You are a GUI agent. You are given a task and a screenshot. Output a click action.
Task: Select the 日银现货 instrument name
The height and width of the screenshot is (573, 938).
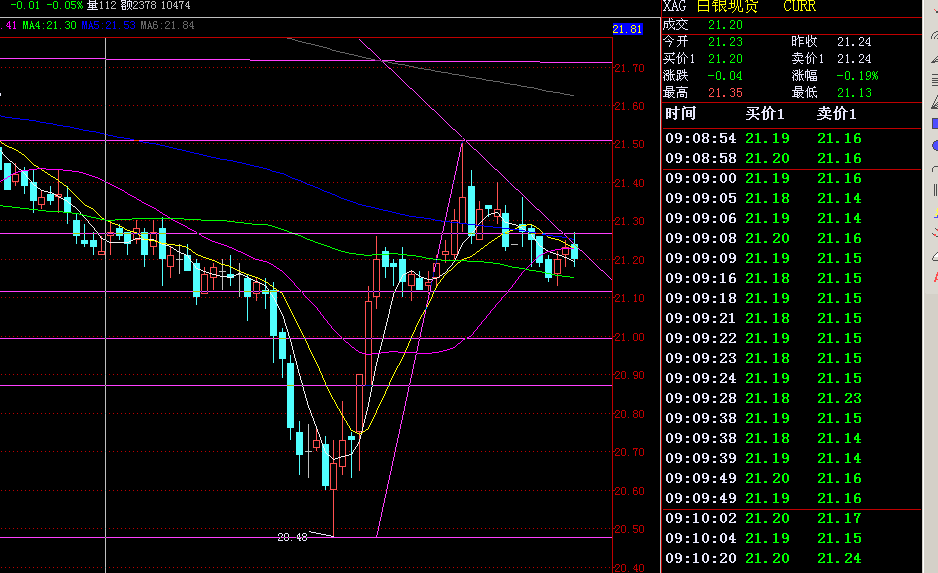click(727, 6)
